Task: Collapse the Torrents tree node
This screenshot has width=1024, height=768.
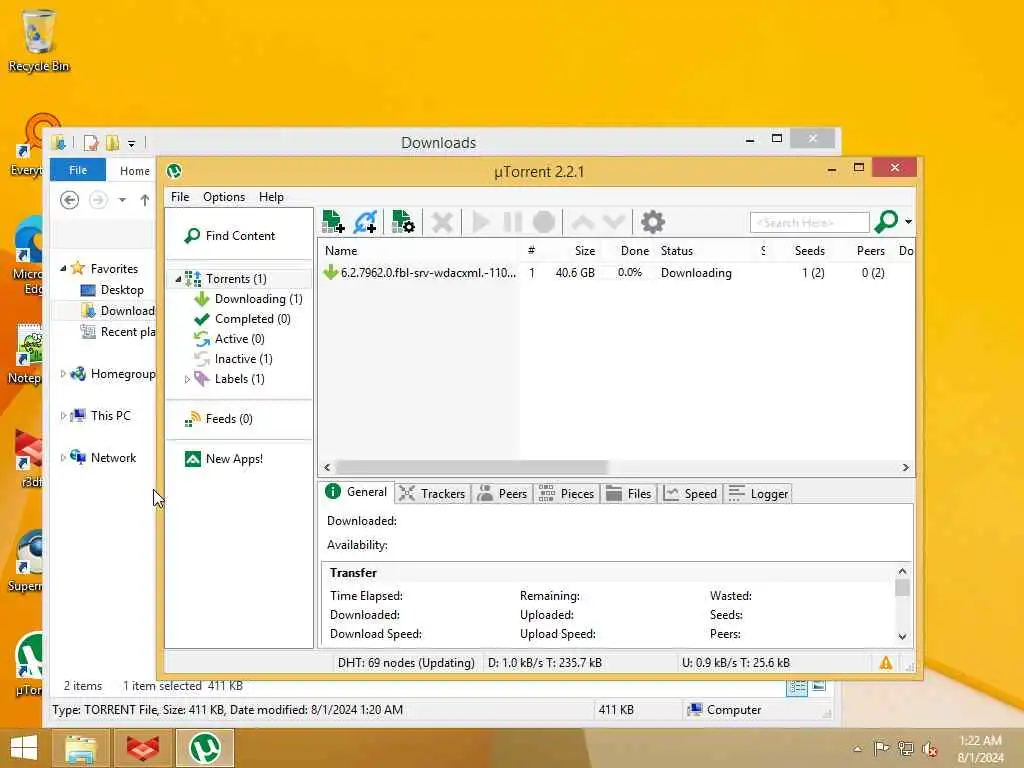Action: point(178,279)
